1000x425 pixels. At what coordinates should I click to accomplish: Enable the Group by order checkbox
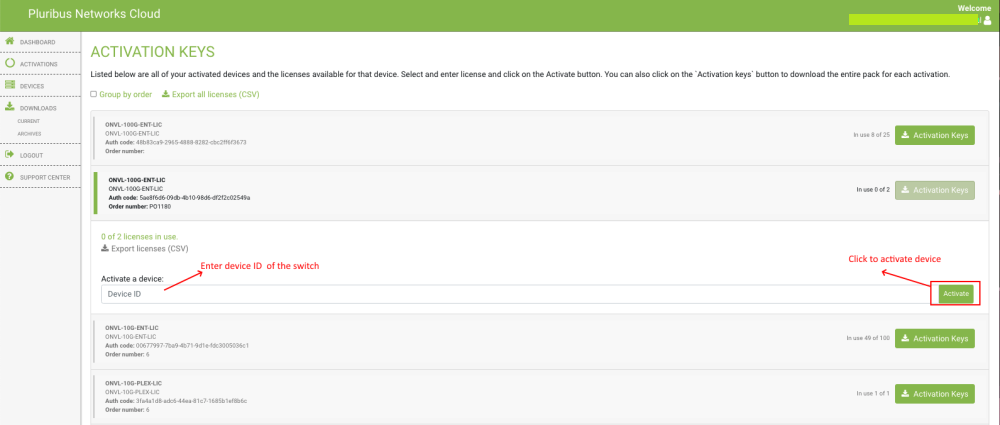[94, 94]
